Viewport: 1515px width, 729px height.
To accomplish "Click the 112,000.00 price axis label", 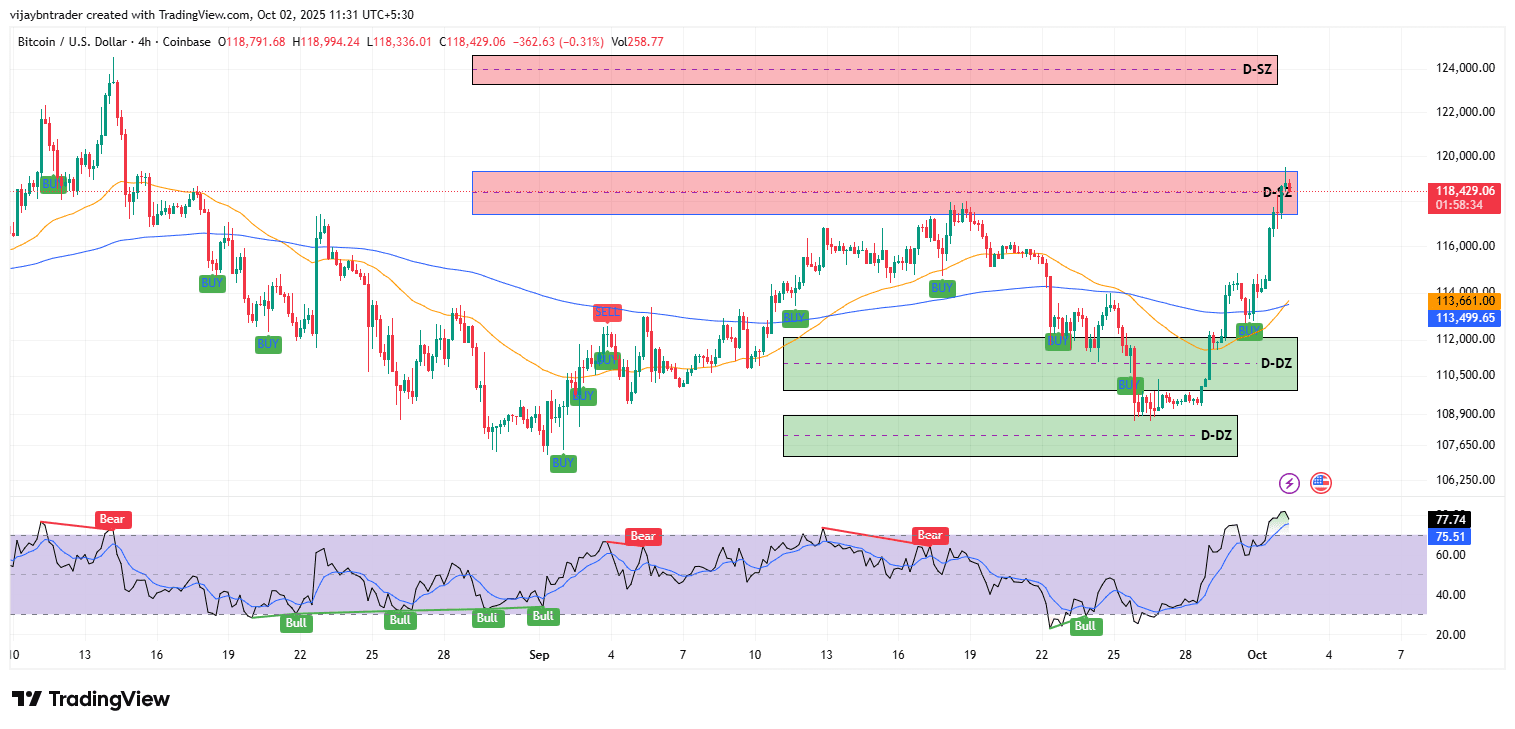I will click(1466, 339).
